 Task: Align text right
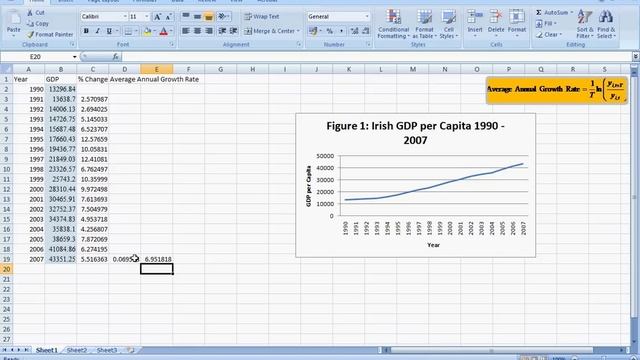209,31
